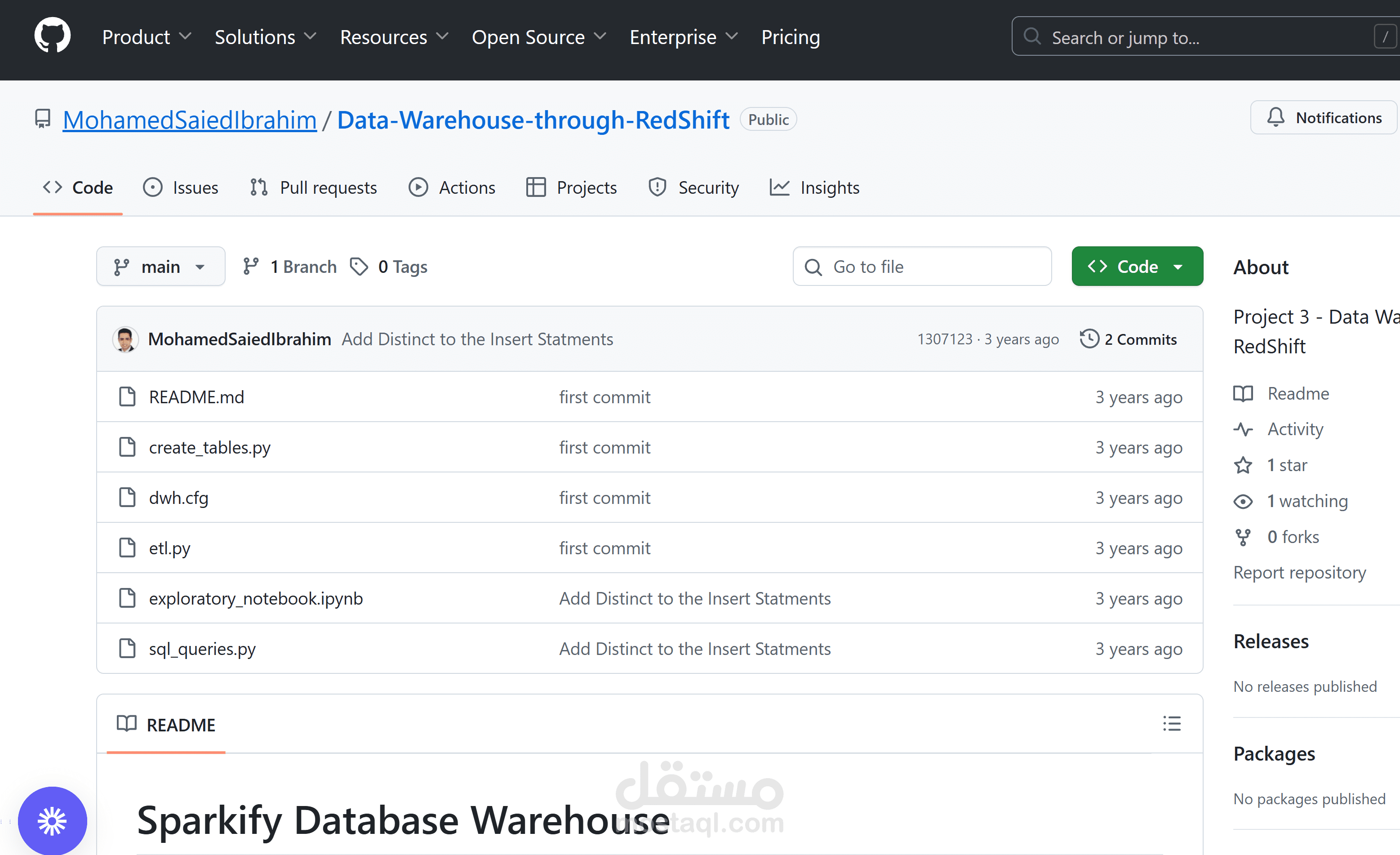Click file icon next to sql_queries.py

(x=127, y=648)
